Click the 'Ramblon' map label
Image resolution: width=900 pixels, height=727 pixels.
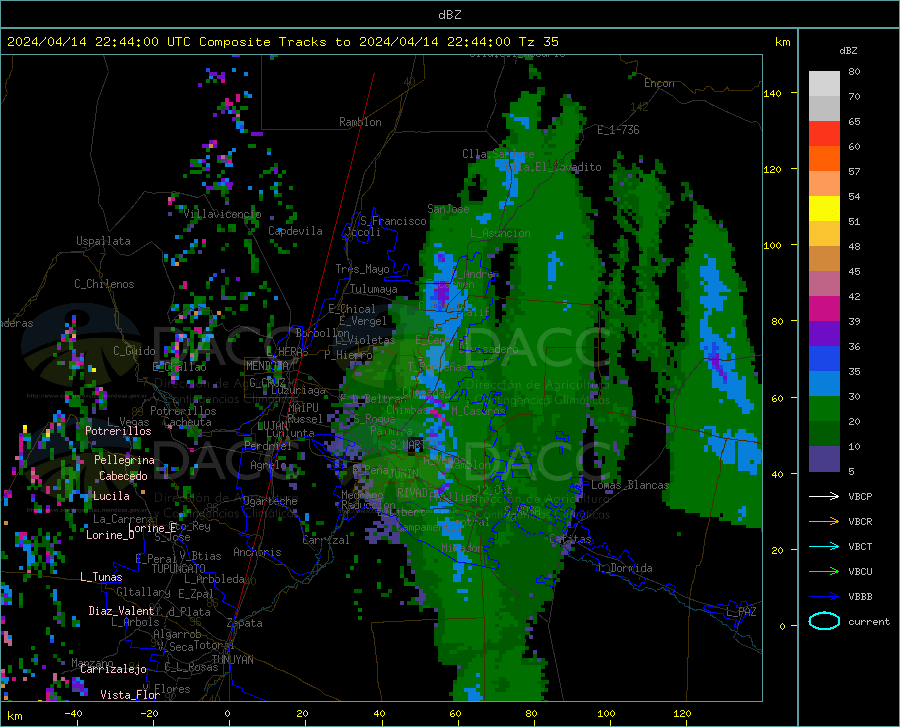pyautogui.click(x=360, y=122)
